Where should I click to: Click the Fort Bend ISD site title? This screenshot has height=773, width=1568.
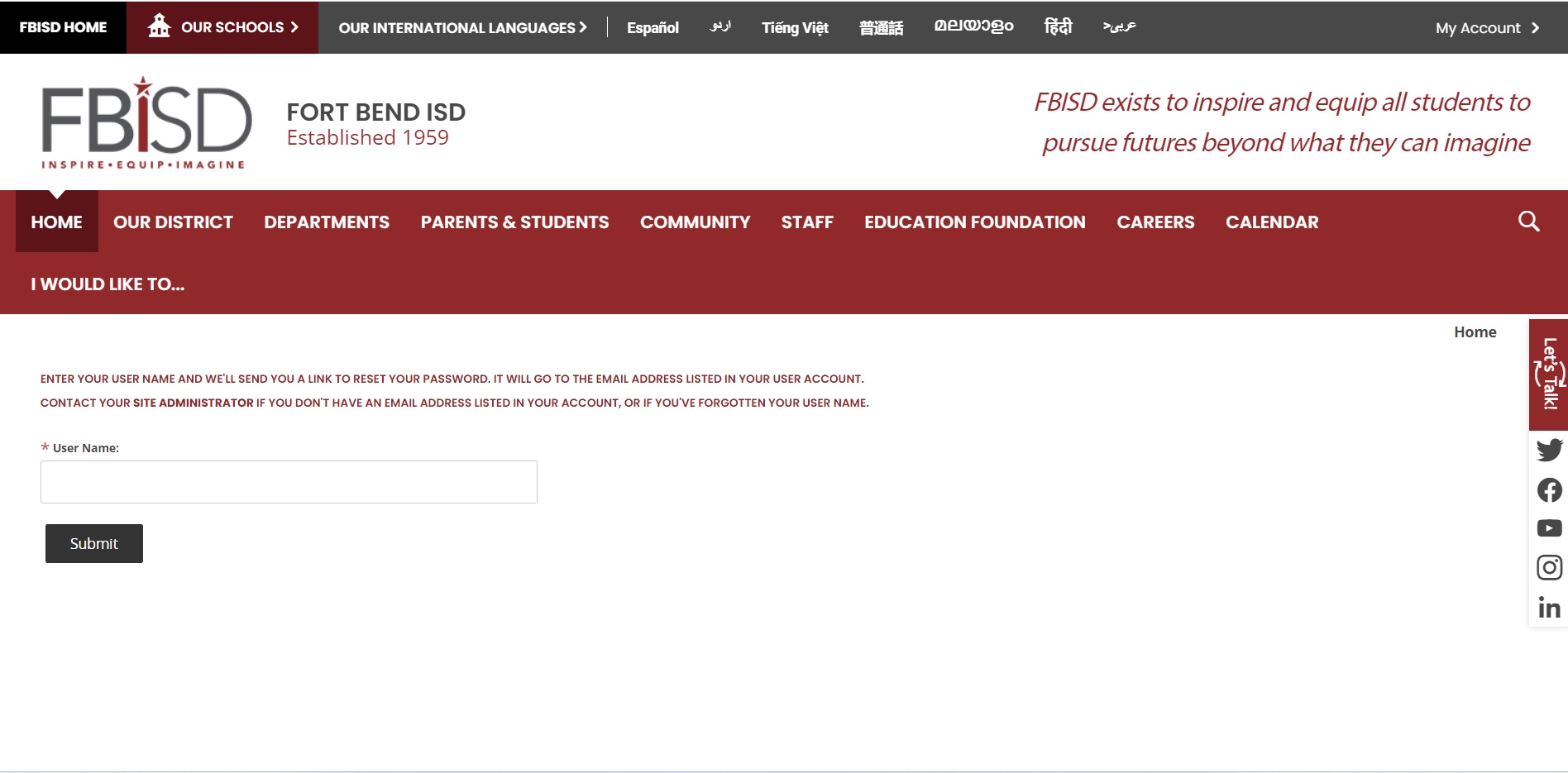coord(375,112)
